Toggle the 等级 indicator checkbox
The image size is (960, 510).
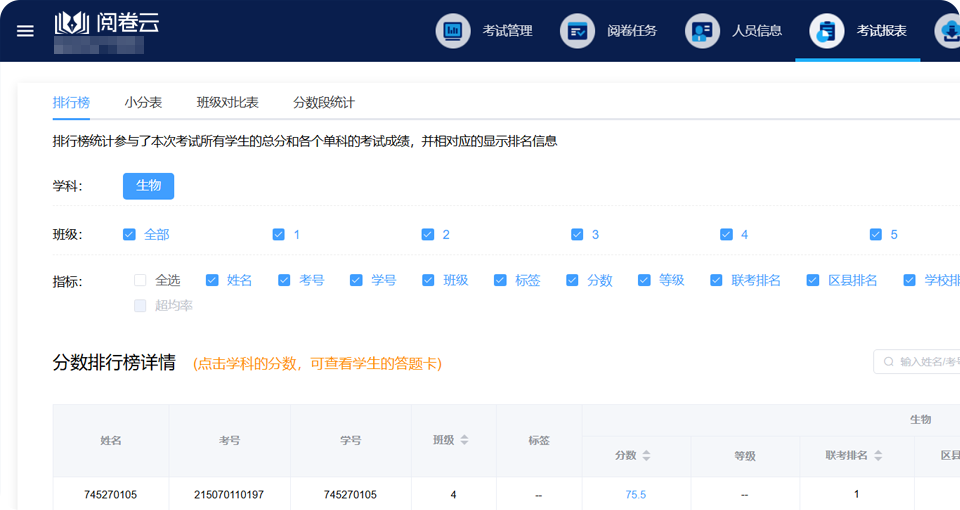click(x=644, y=280)
